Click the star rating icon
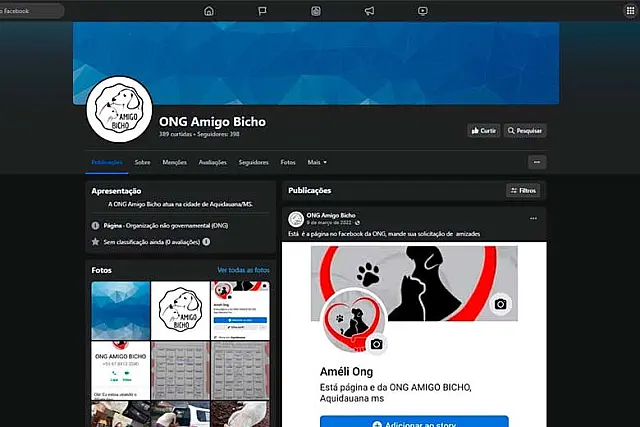 [96, 242]
